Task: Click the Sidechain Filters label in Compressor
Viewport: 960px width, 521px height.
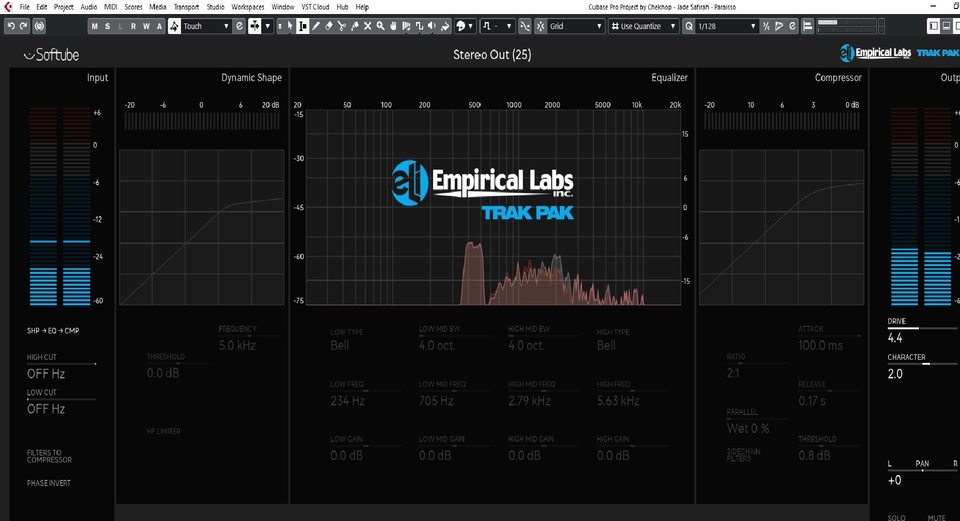Action: point(744,455)
